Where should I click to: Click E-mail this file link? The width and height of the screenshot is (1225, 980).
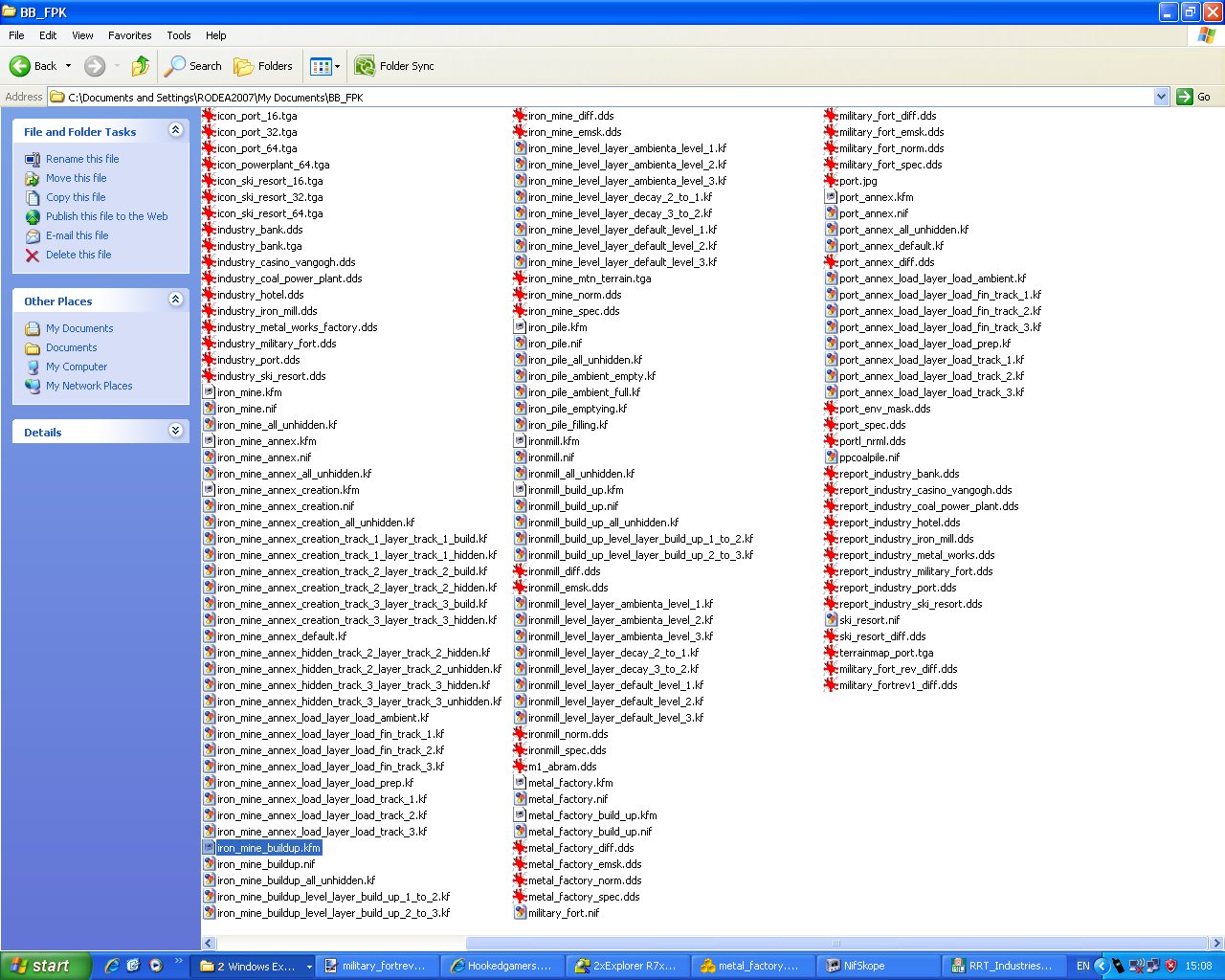78,235
